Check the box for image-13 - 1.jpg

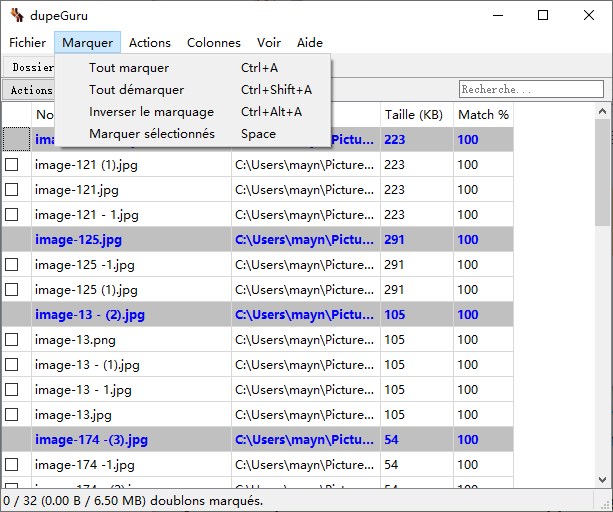(12, 390)
